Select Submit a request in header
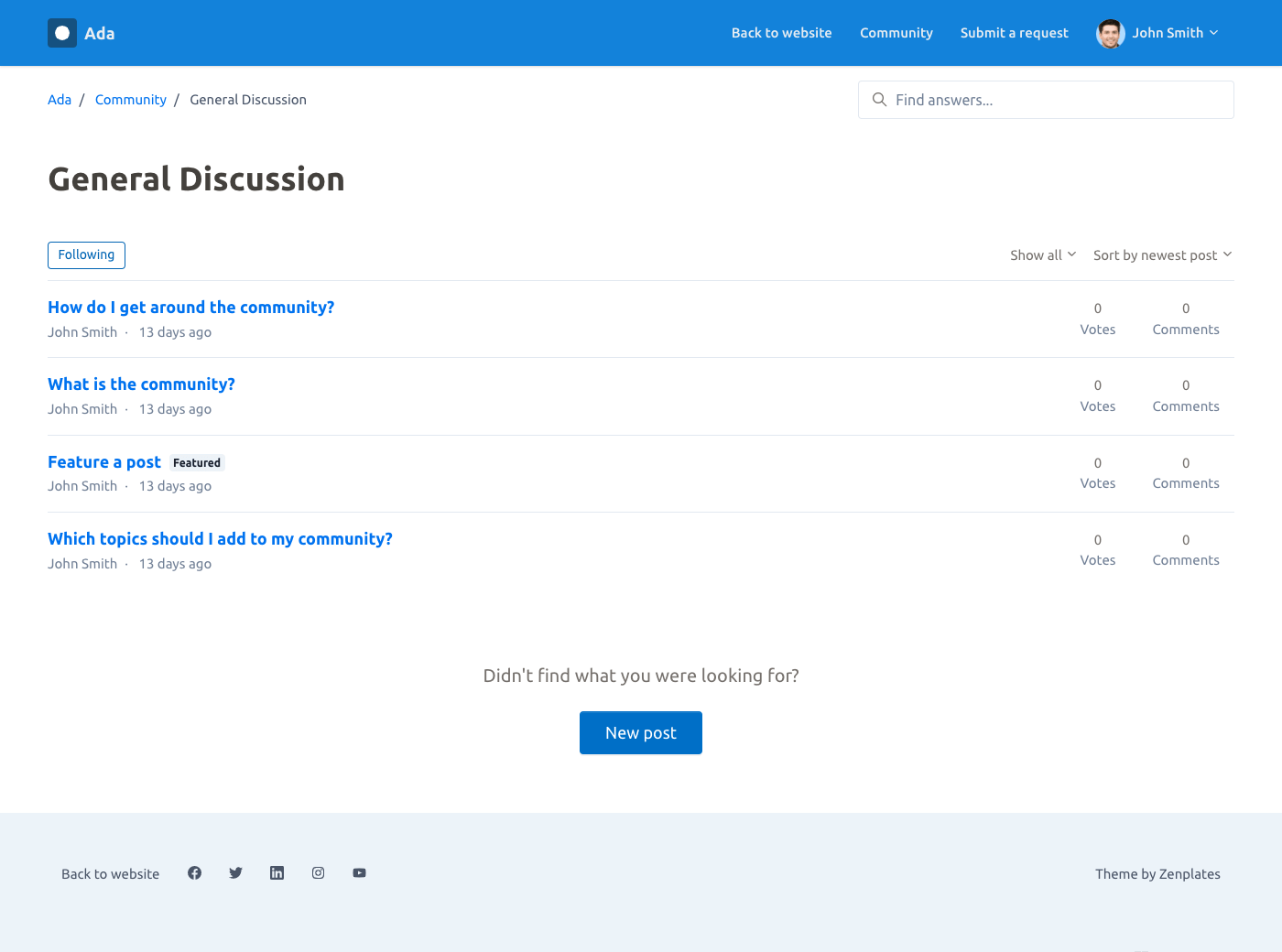 pyautogui.click(x=1014, y=33)
